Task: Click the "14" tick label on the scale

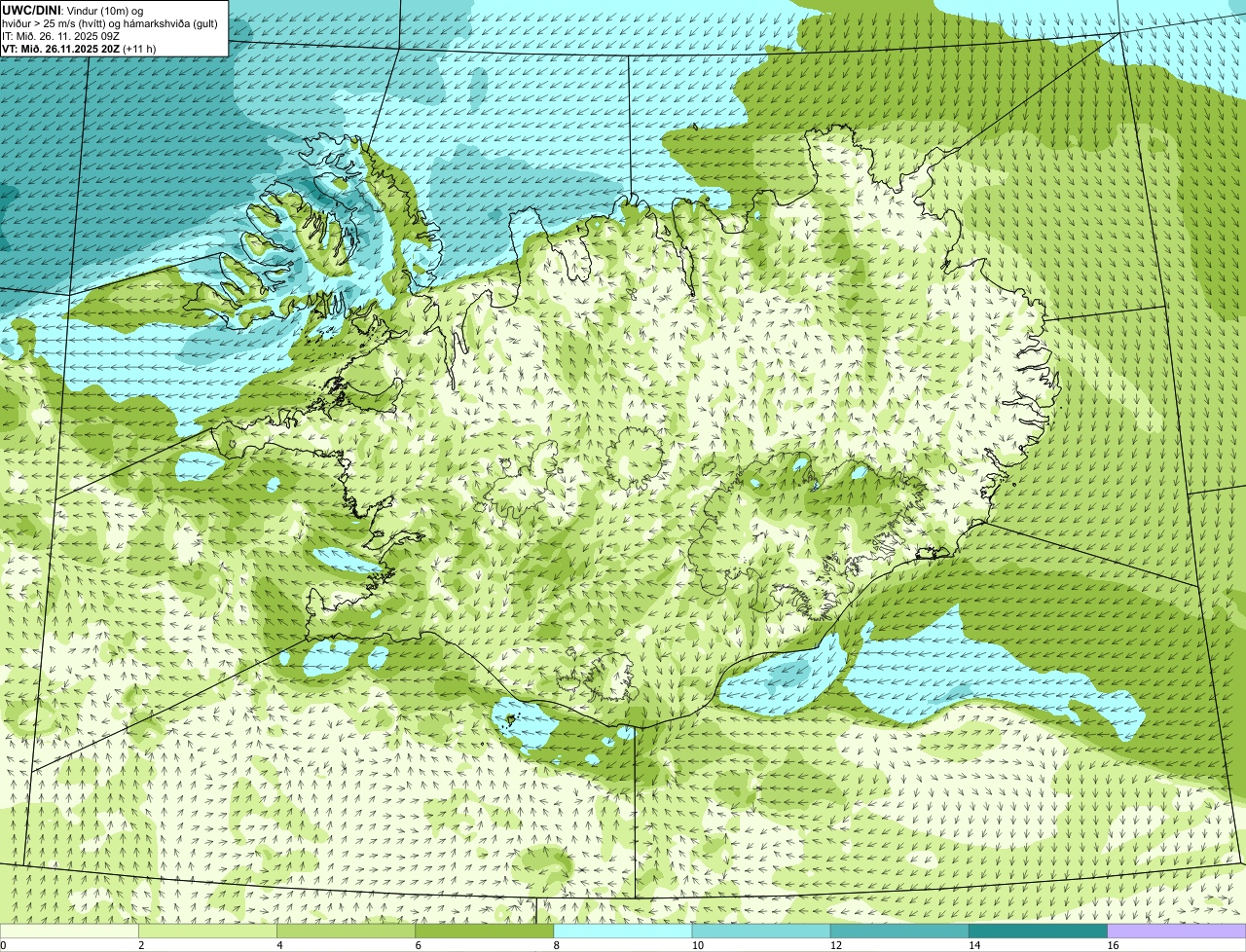Action: 975,945
